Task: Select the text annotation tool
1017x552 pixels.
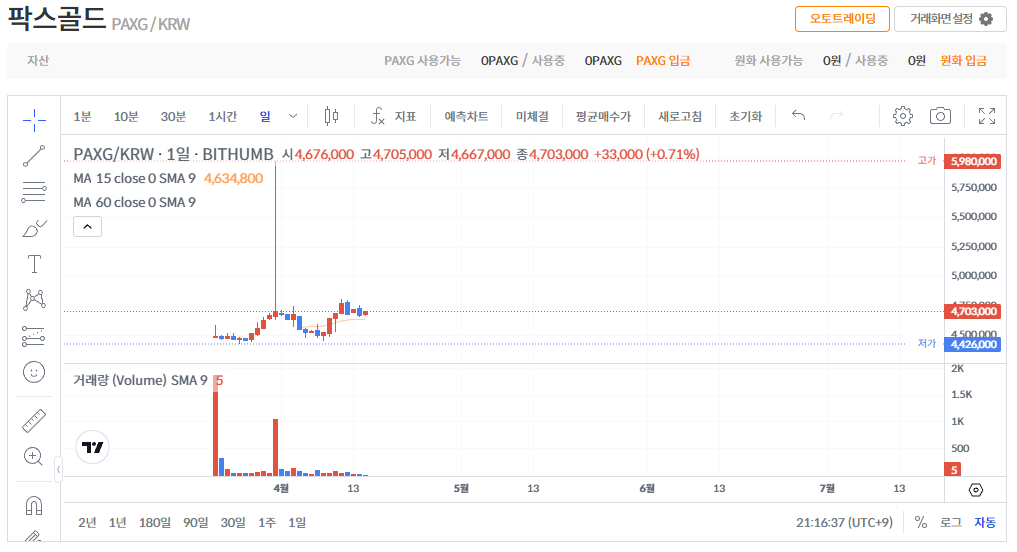Action: pos(34,264)
